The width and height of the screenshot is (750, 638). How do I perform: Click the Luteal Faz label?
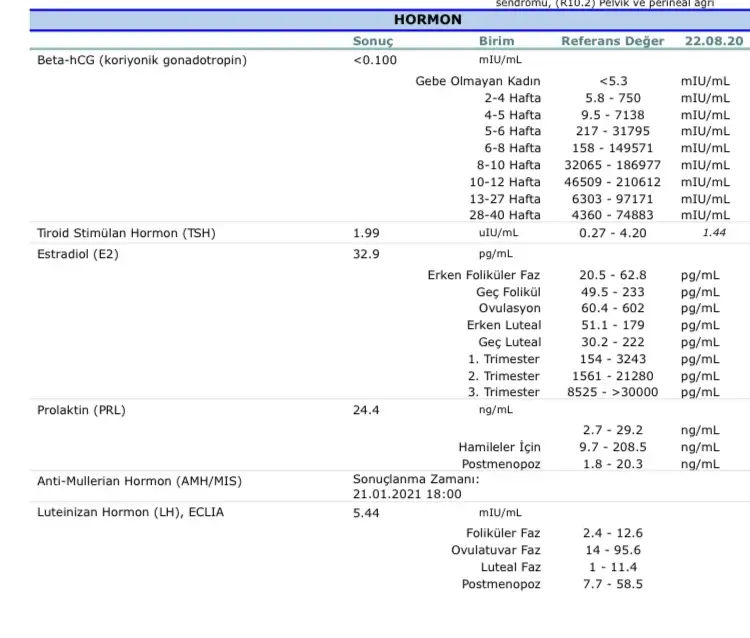point(511,567)
